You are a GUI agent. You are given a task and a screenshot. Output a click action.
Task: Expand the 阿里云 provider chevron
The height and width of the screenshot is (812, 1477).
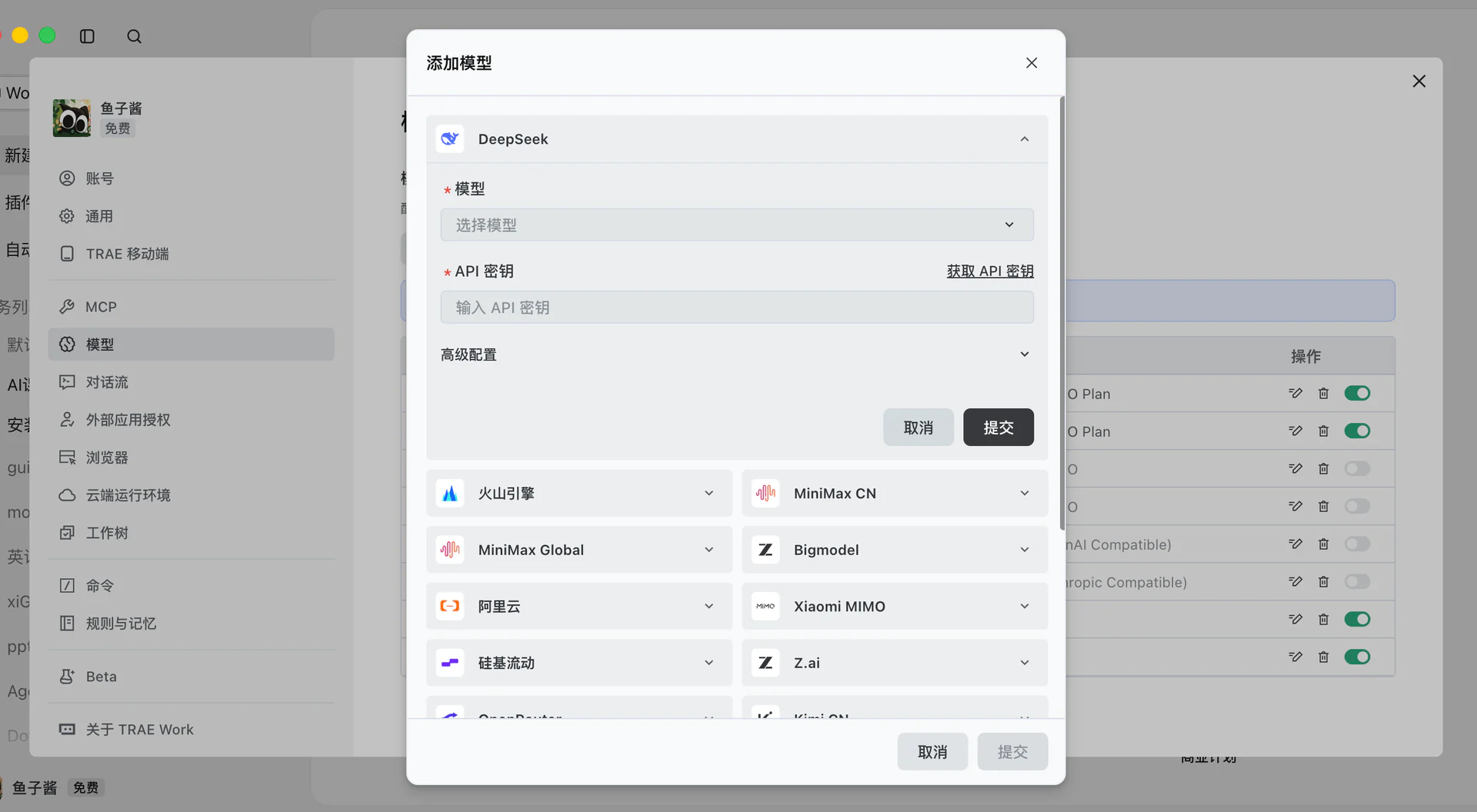click(x=709, y=606)
